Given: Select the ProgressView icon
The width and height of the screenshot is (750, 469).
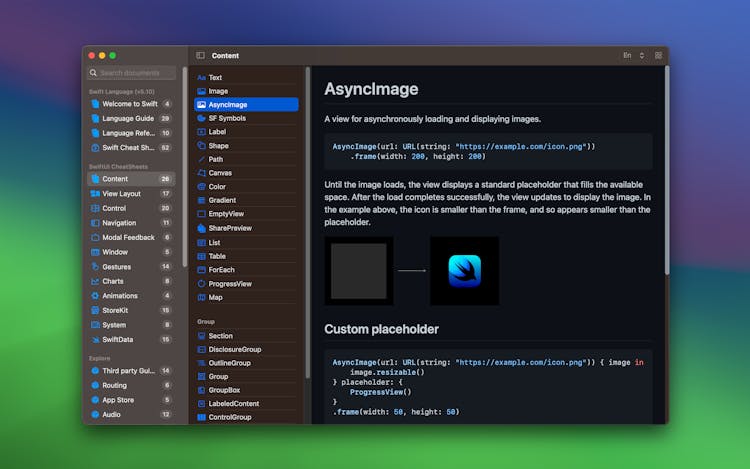Looking at the screenshot, I should click(201, 283).
